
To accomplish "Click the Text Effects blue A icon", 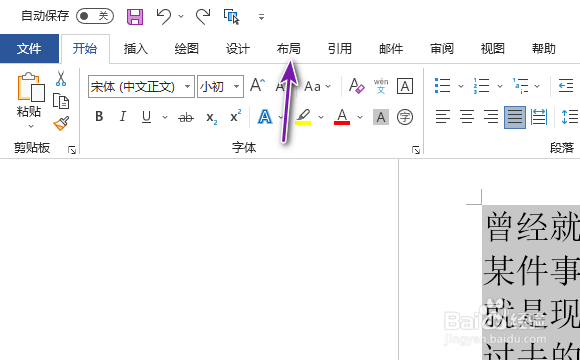I will [x=265, y=117].
